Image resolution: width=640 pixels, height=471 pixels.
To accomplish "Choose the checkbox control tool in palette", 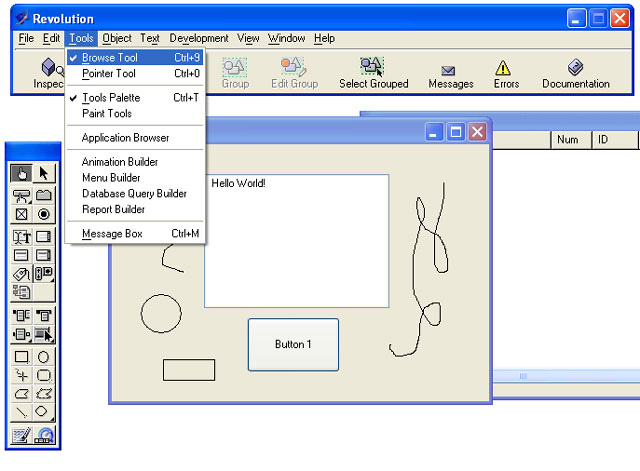I will coord(21,214).
